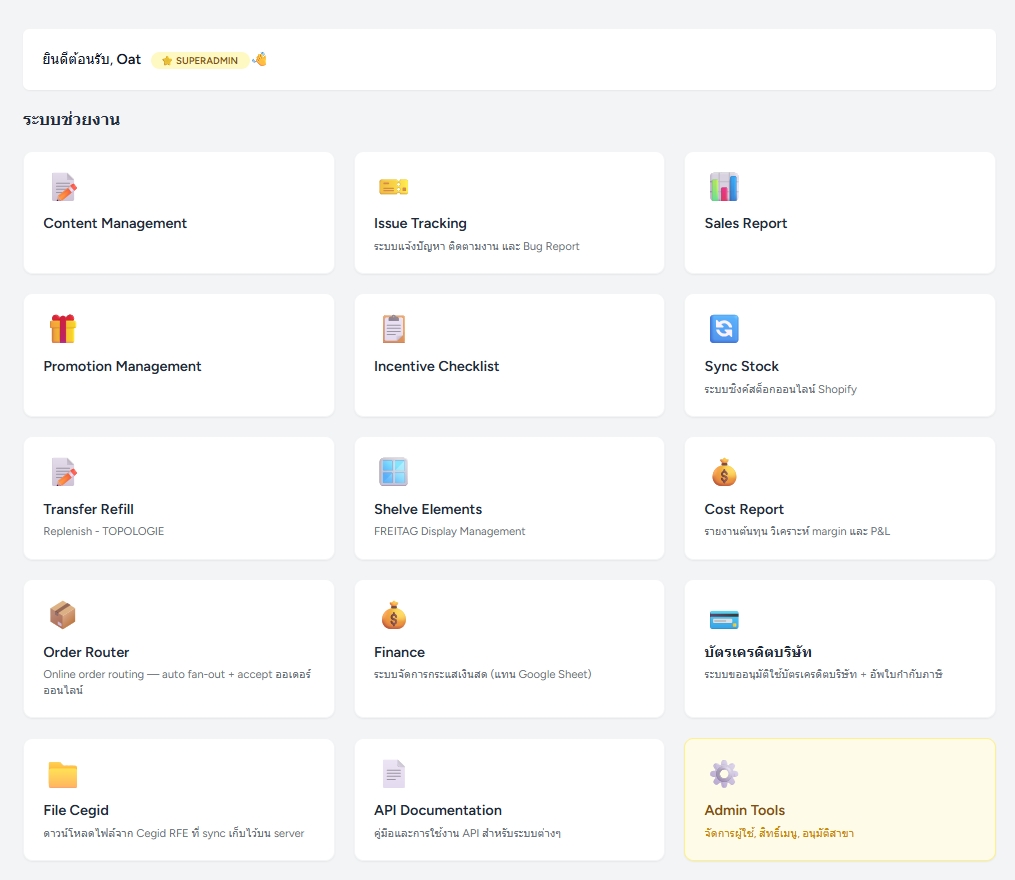This screenshot has width=1015, height=880.
Task: Click the Order Router package box icon
Action: click(63, 615)
